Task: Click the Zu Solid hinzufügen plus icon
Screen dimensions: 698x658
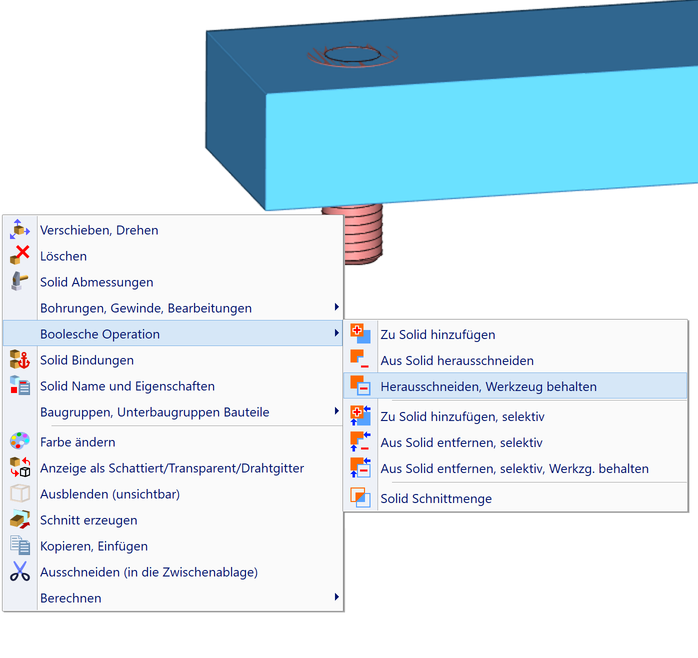Action: click(x=360, y=335)
